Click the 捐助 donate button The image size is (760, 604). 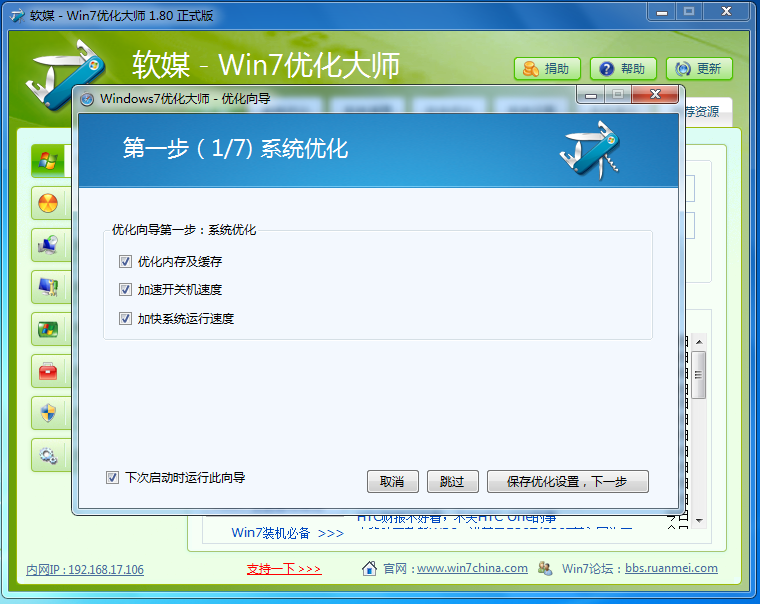coord(547,69)
